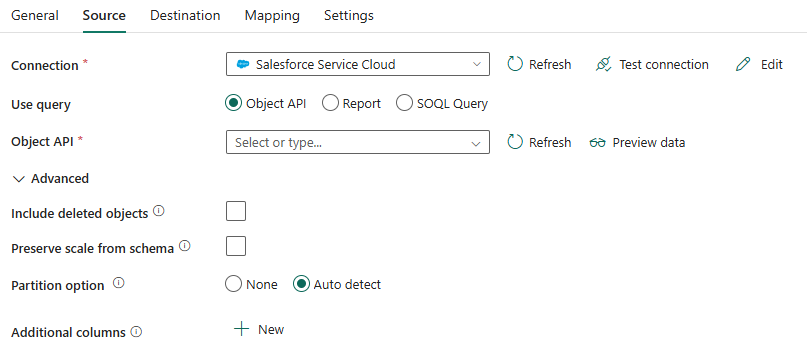Click the Object API select or type field

coord(358,142)
